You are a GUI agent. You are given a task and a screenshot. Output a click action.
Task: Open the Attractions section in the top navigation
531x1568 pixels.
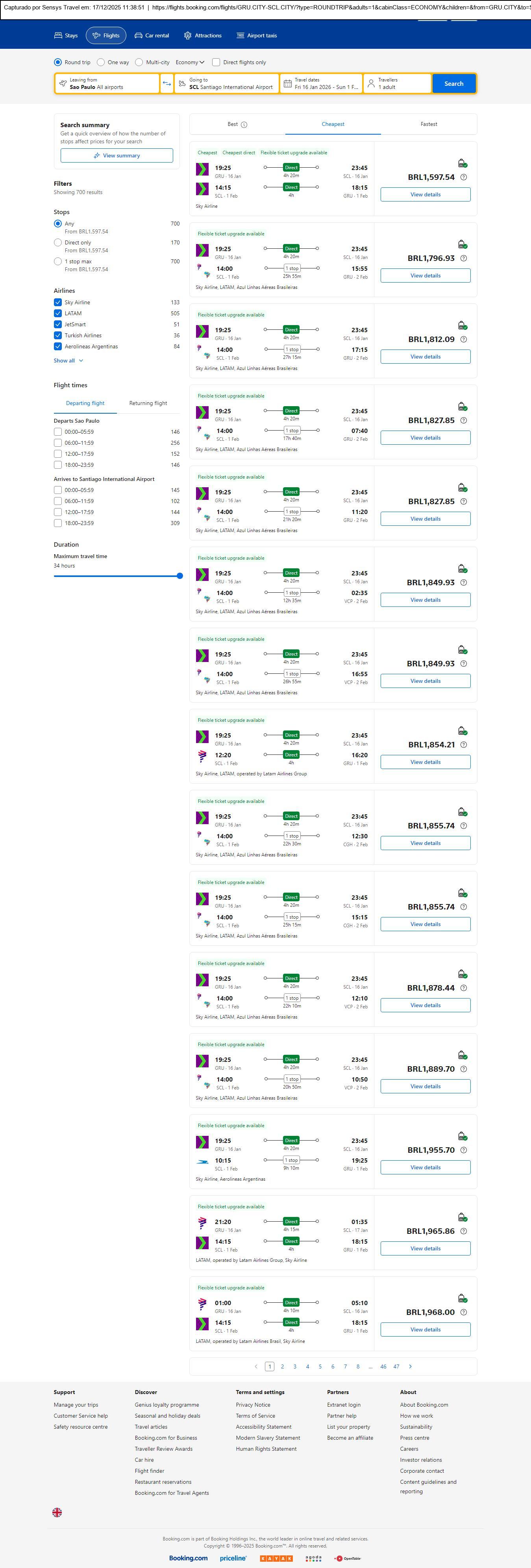pyautogui.click(x=203, y=35)
